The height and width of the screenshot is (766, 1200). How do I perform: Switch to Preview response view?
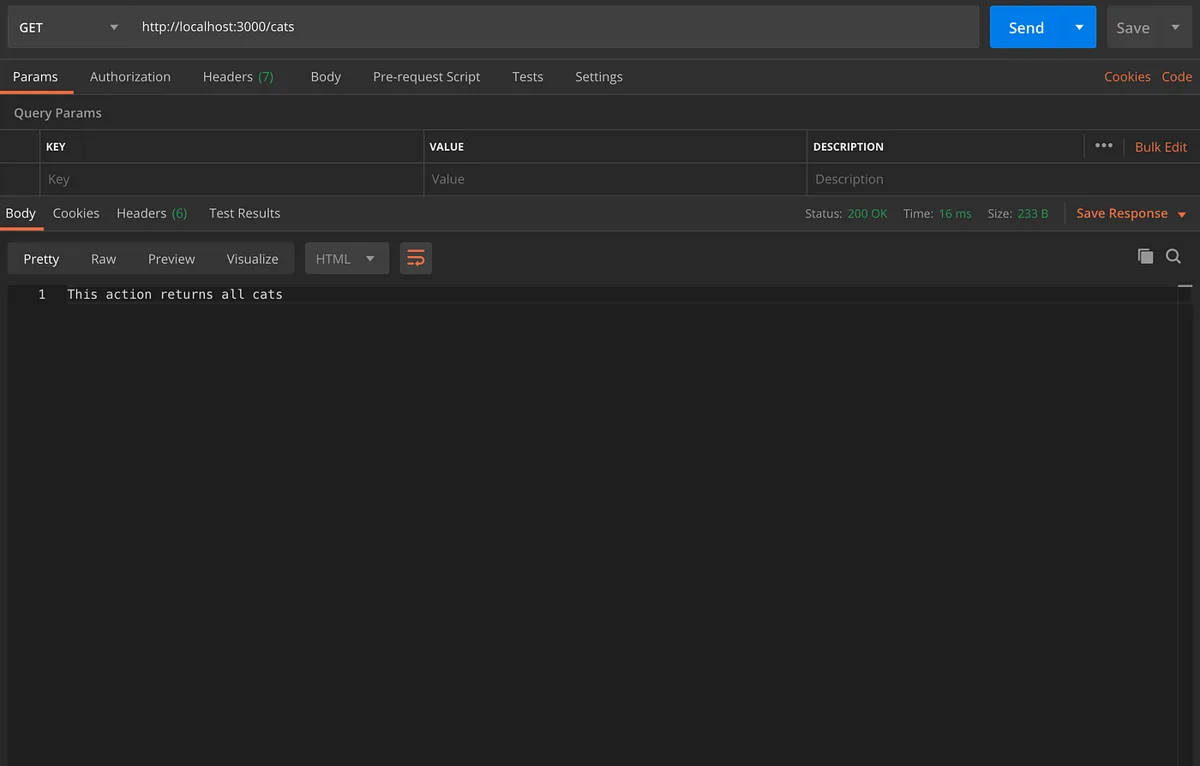tap(172, 259)
